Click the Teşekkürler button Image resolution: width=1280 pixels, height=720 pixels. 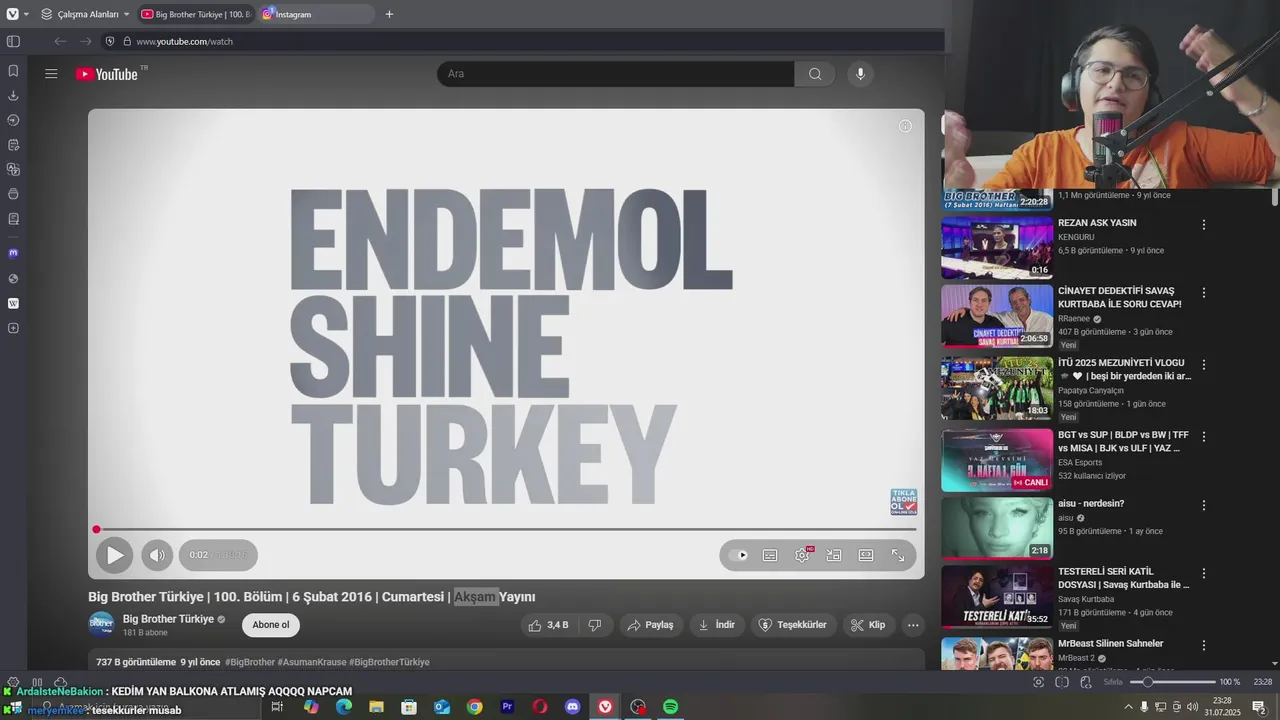coord(793,625)
